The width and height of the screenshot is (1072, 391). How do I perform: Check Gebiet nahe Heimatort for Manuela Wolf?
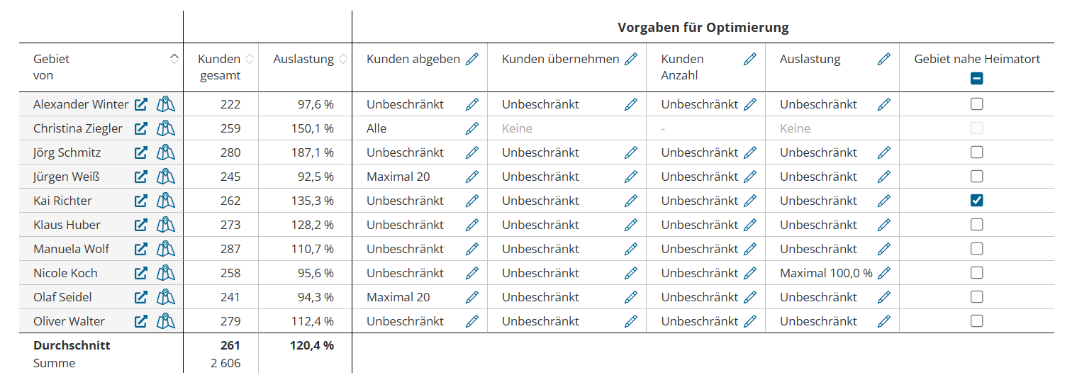click(977, 248)
